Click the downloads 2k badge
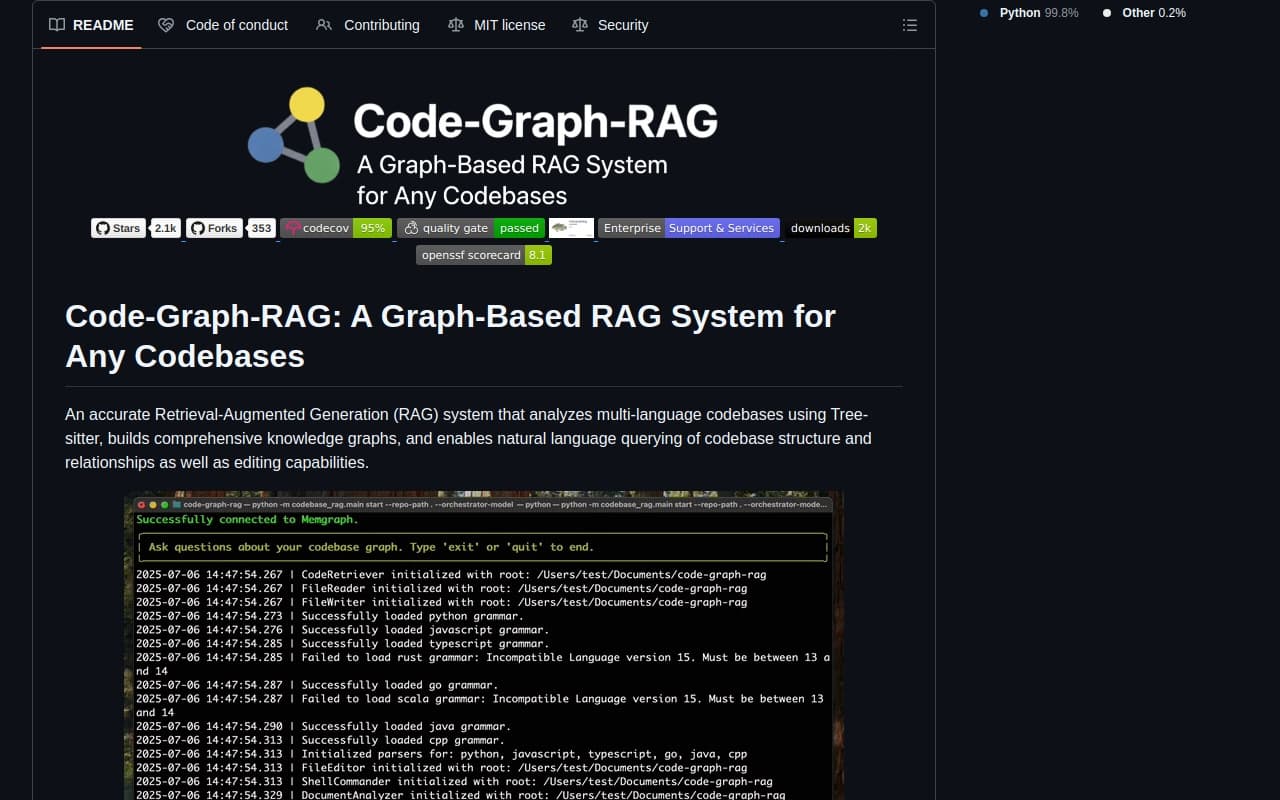The height and width of the screenshot is (800, 1280). [x=833, y=228]
